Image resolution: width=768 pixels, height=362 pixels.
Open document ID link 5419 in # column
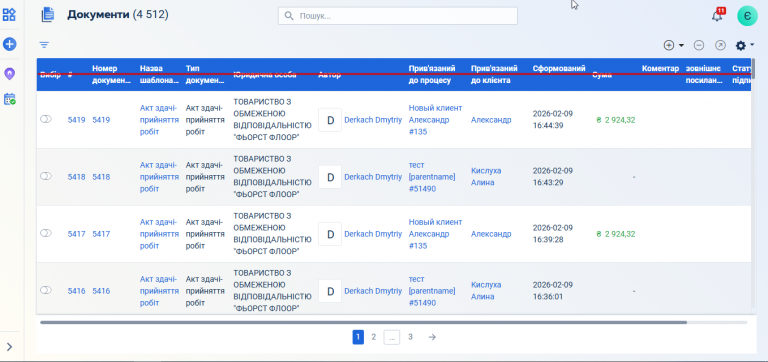coord(76,120)
